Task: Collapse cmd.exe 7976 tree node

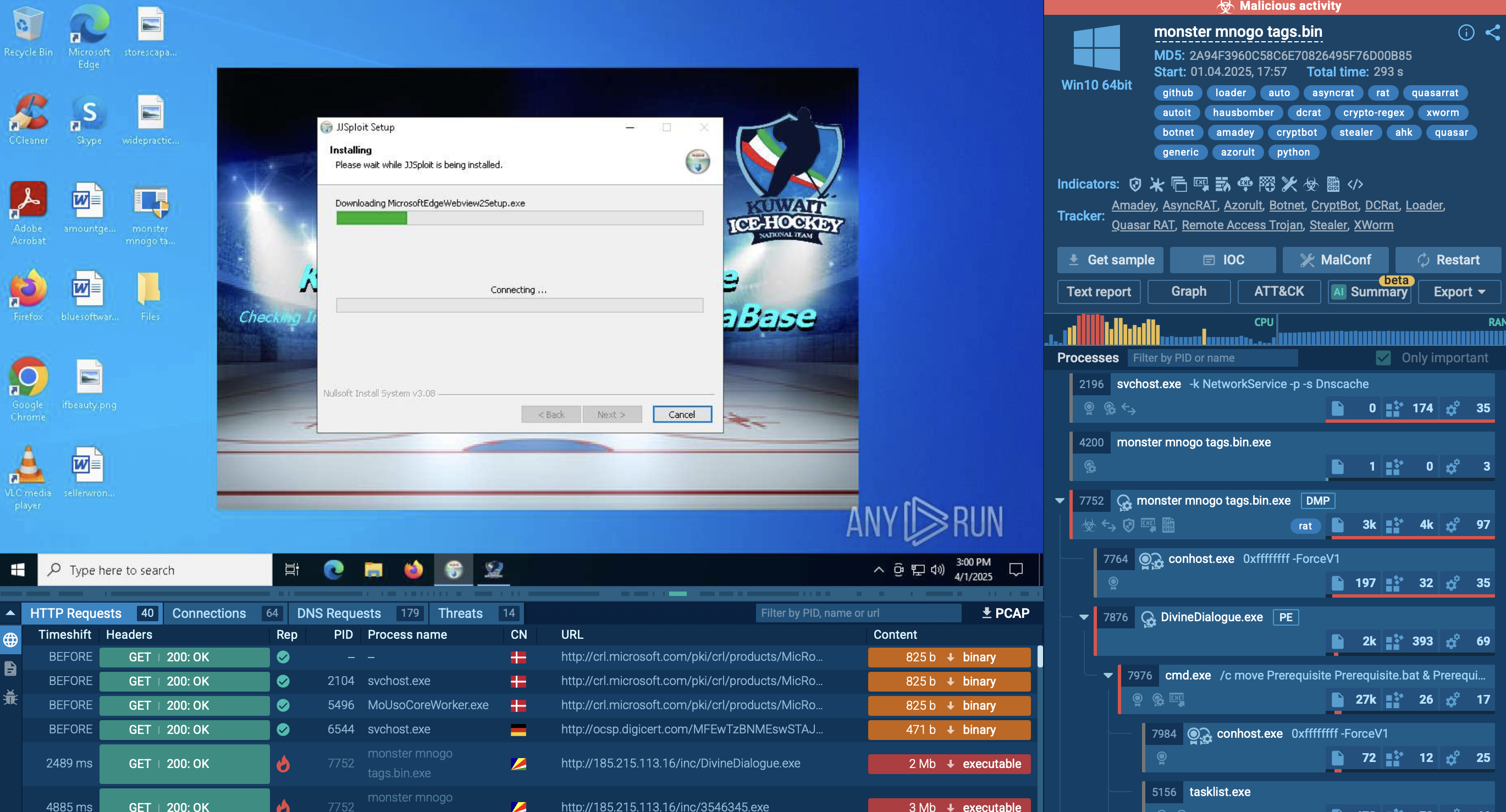Action: click(1108, 676)
